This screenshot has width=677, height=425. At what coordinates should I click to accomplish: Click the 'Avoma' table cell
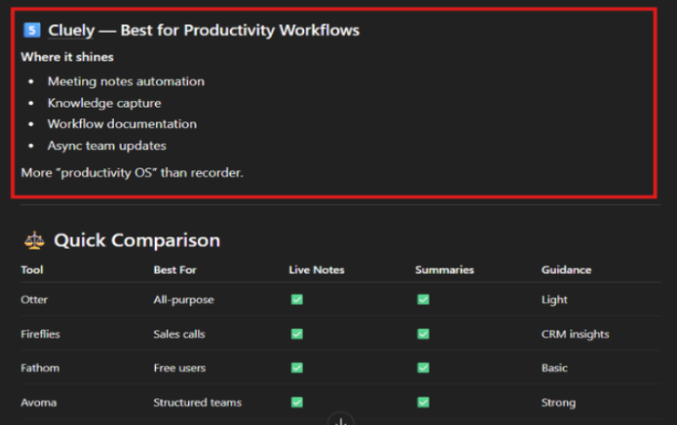click(38, 403)
